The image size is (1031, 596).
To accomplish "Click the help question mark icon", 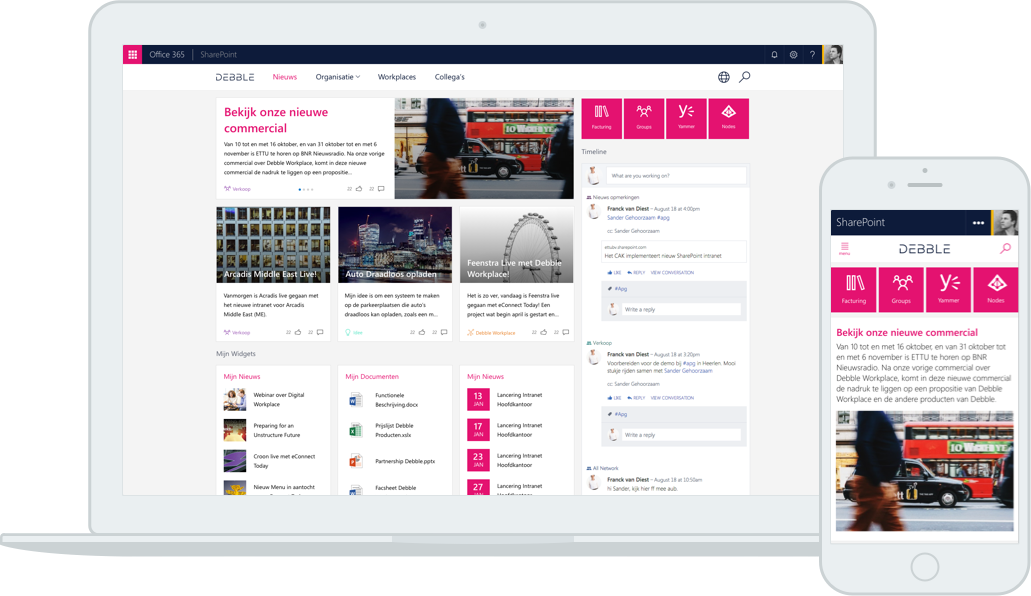I will pyautogui.click(x=812, y=55).
